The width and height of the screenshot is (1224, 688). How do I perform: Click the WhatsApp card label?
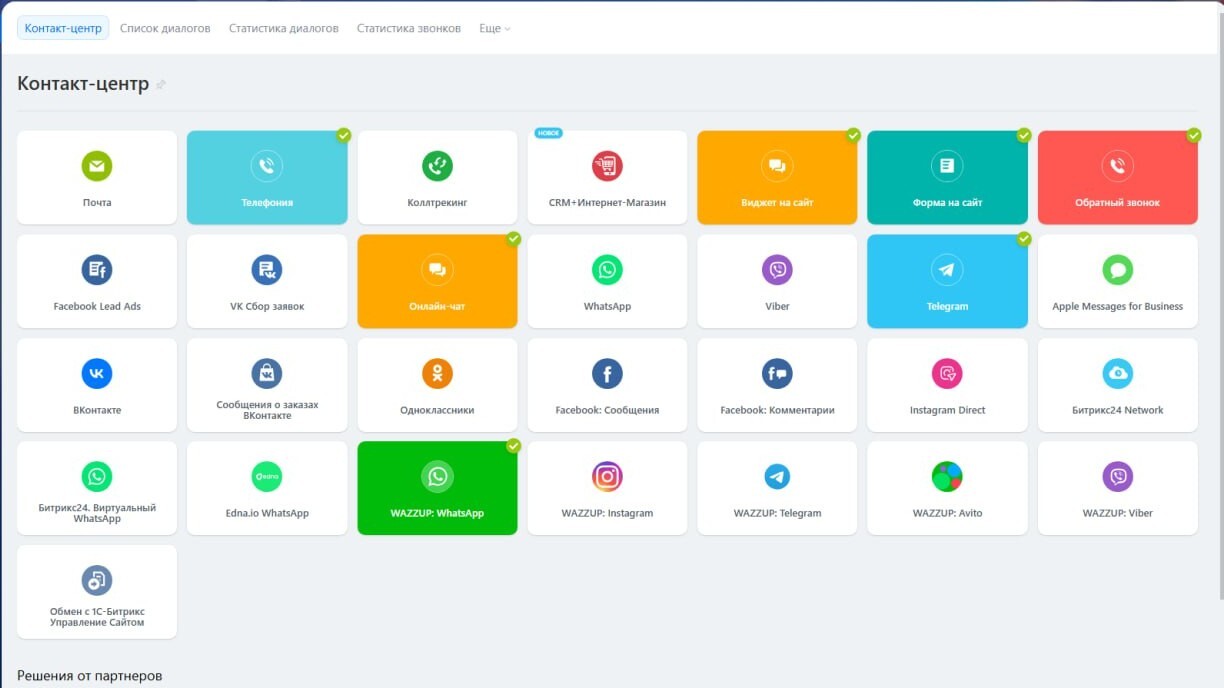click(x=607, y=307)
